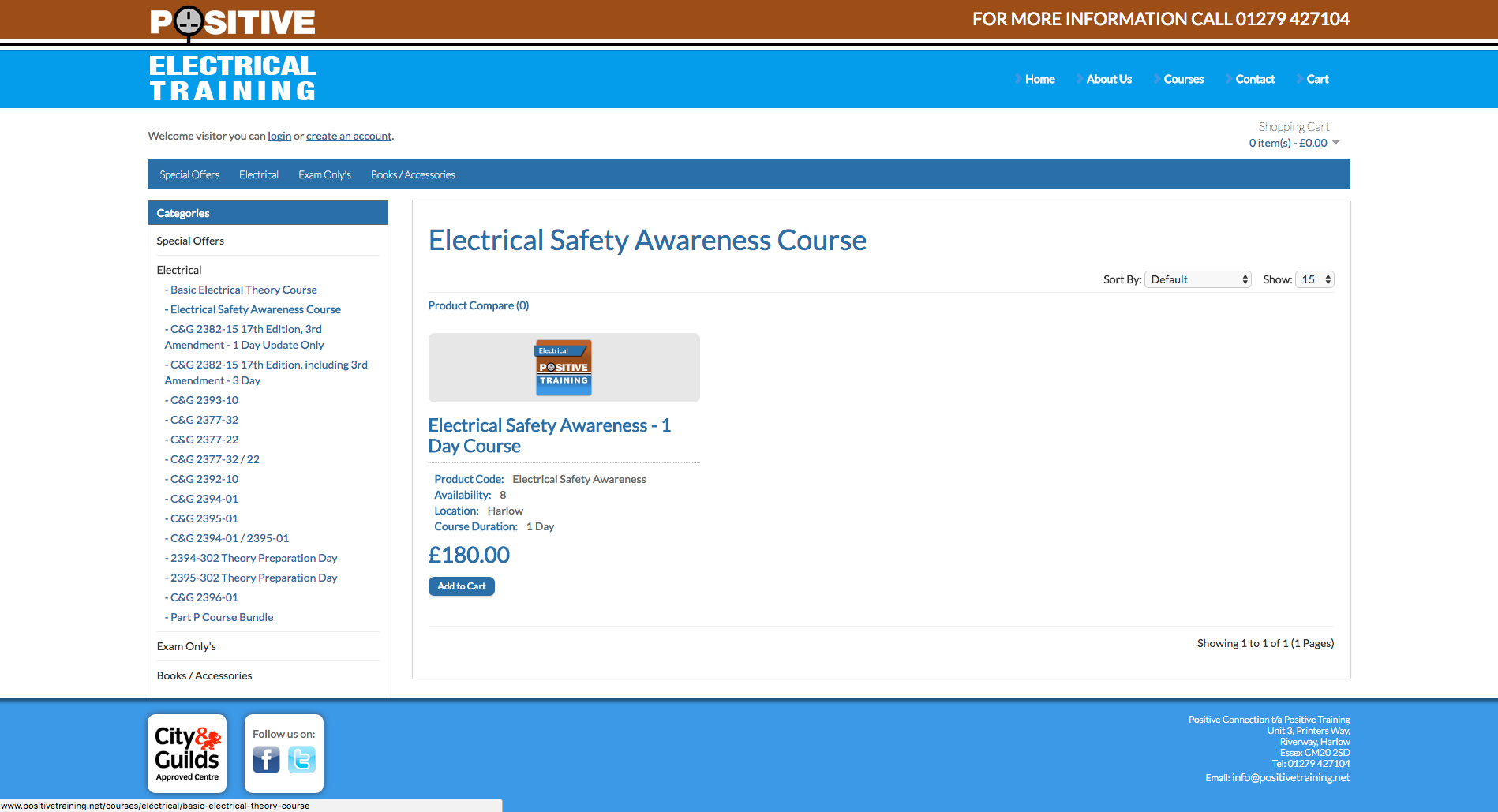Click the info@positivetraining.net email link
The width and height of the screenshot is (1498, 812).
click(x=1290, y=777)
